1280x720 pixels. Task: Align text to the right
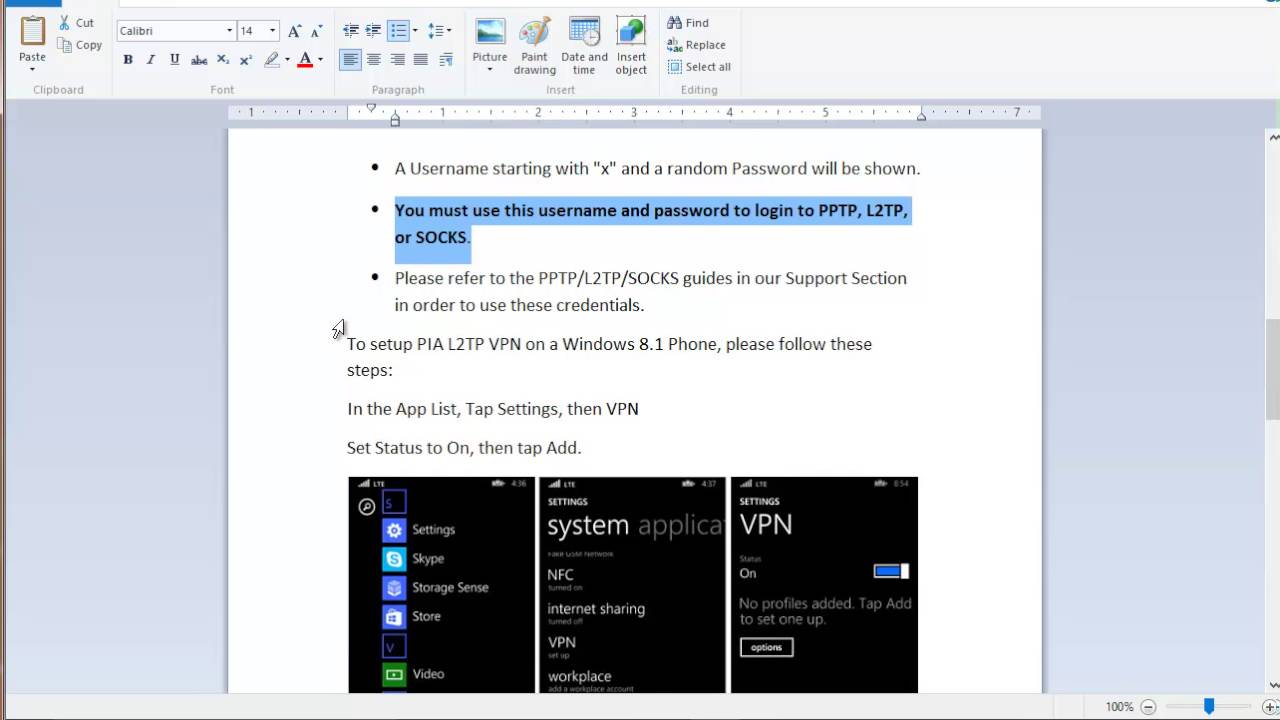(397, 60)
